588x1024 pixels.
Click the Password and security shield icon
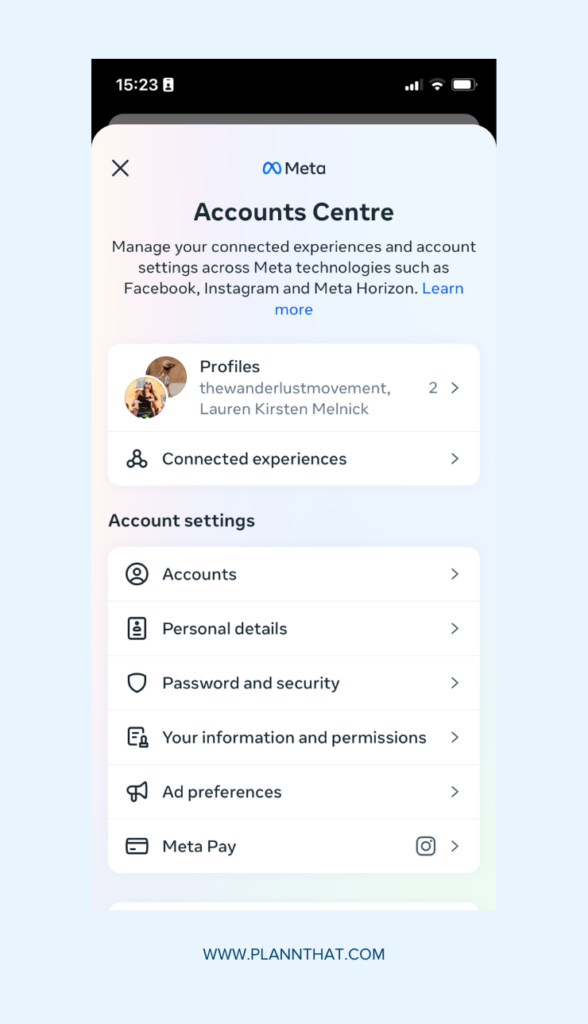click(139, 683)
